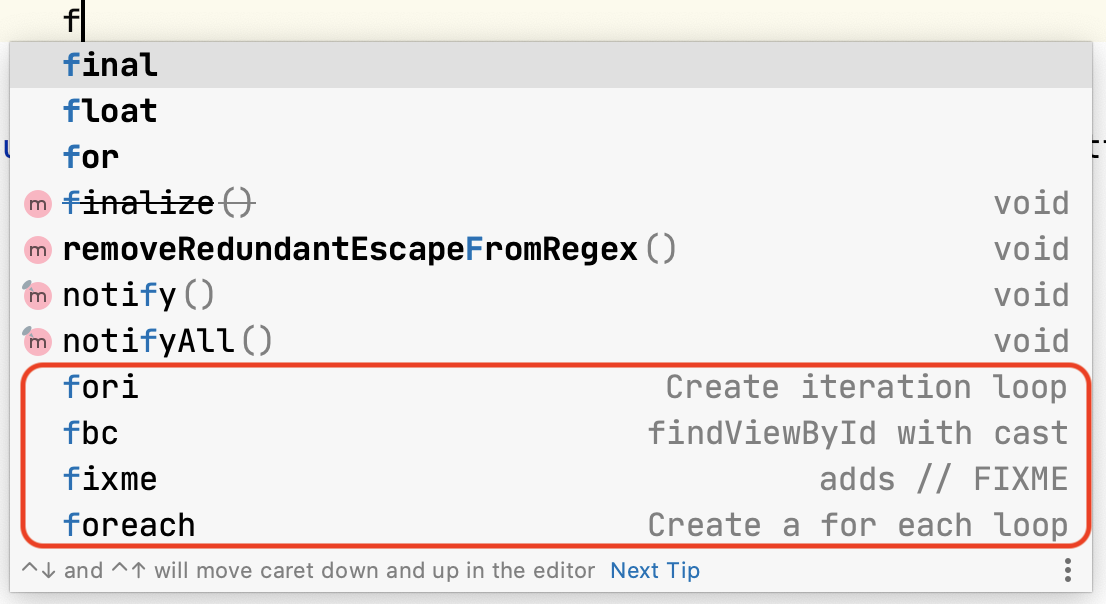Select the deprecated finalize() method entry
The width and height of the screenshot is (1106, 604).
[160, 204]
